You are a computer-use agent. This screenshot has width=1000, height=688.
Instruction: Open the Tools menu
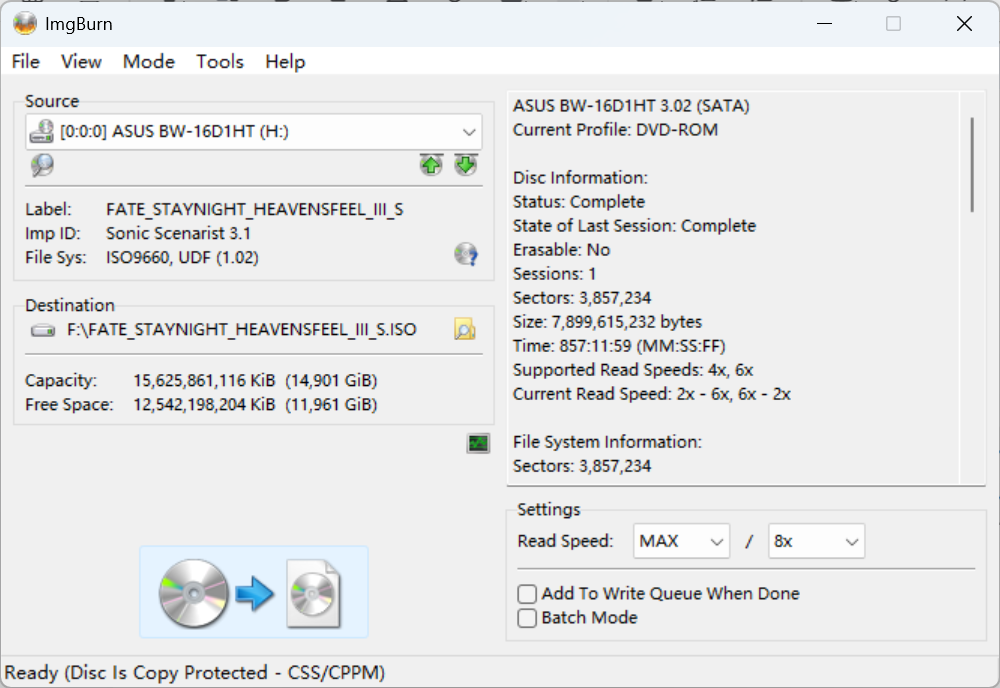coord(220,62)
